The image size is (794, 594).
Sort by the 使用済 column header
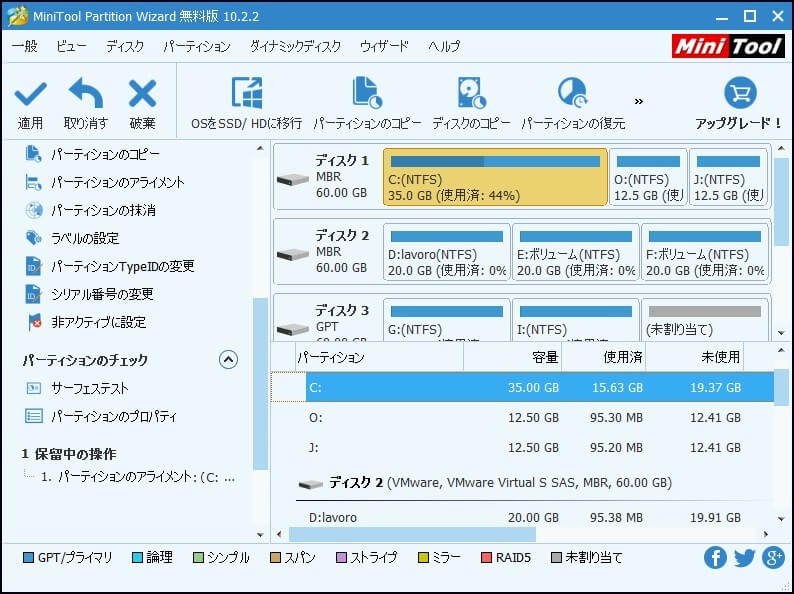[604, 358]
